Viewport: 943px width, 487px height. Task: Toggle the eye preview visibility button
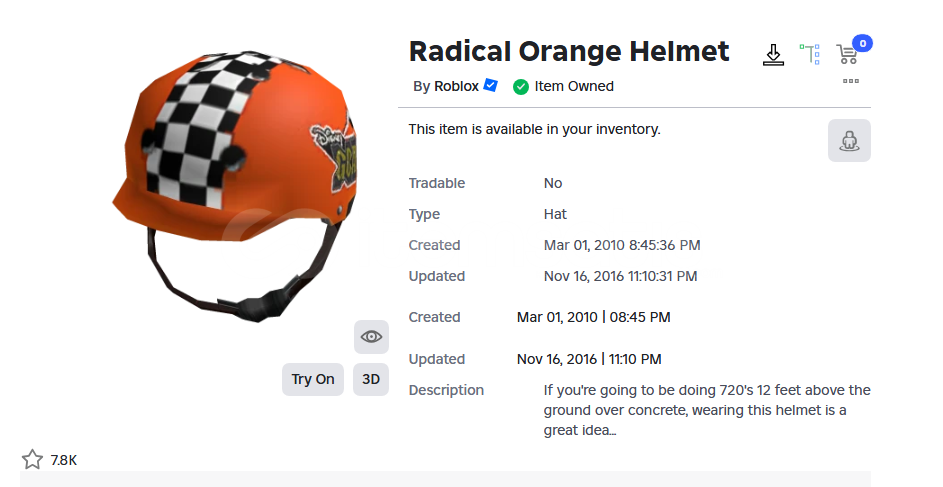(x=371, y=337)
